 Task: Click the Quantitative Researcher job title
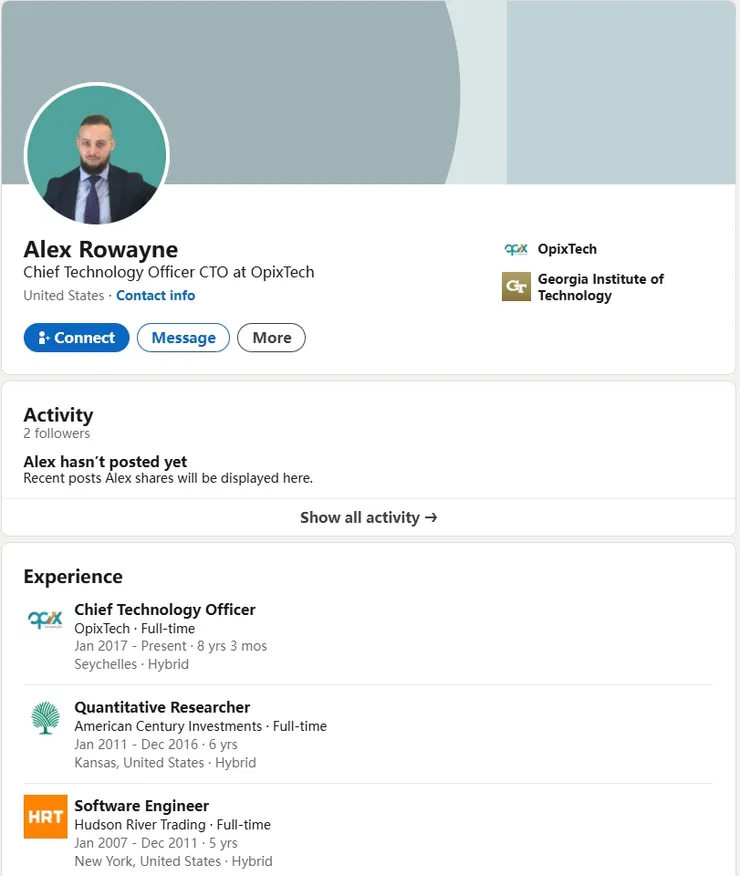click(x=162, y=708)
